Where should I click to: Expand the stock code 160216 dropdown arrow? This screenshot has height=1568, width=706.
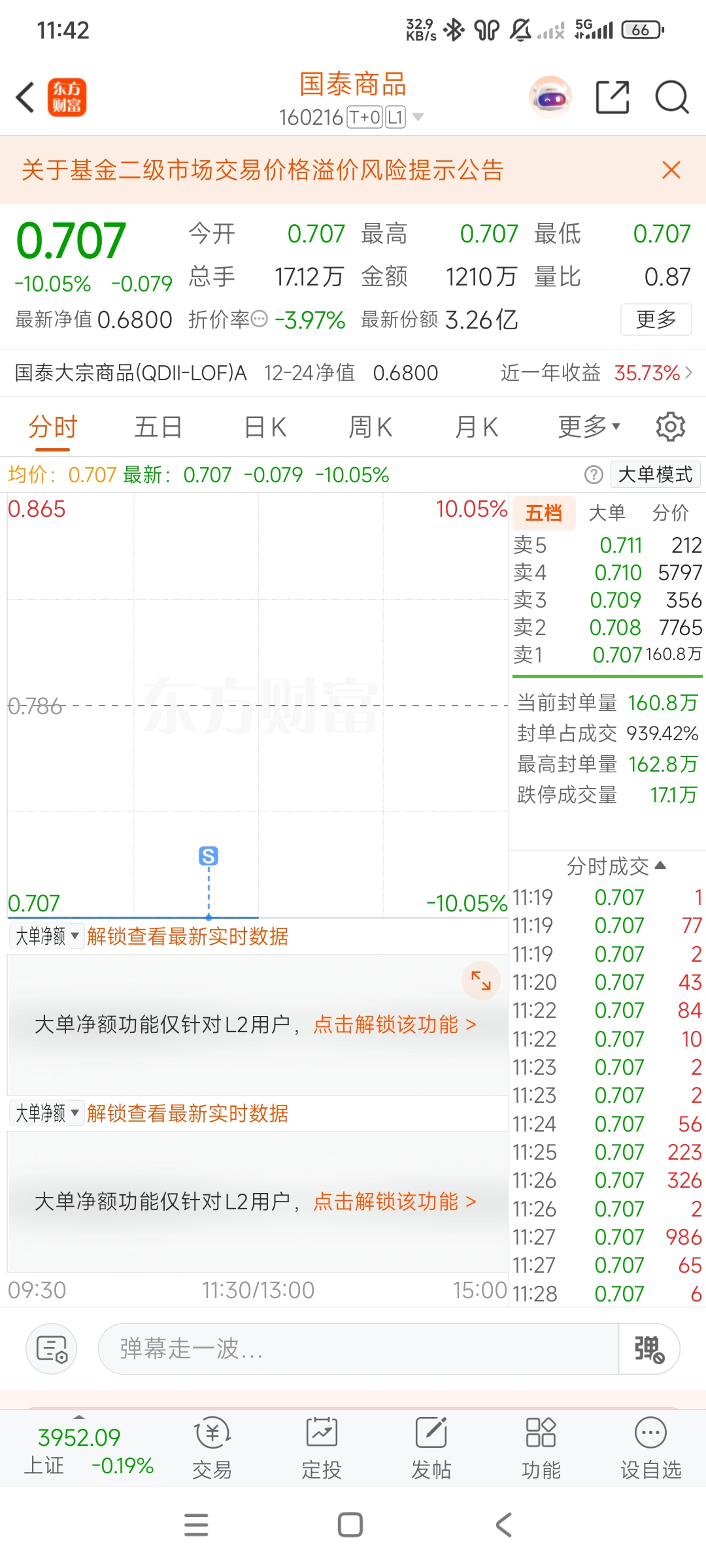tap(418, 117)
